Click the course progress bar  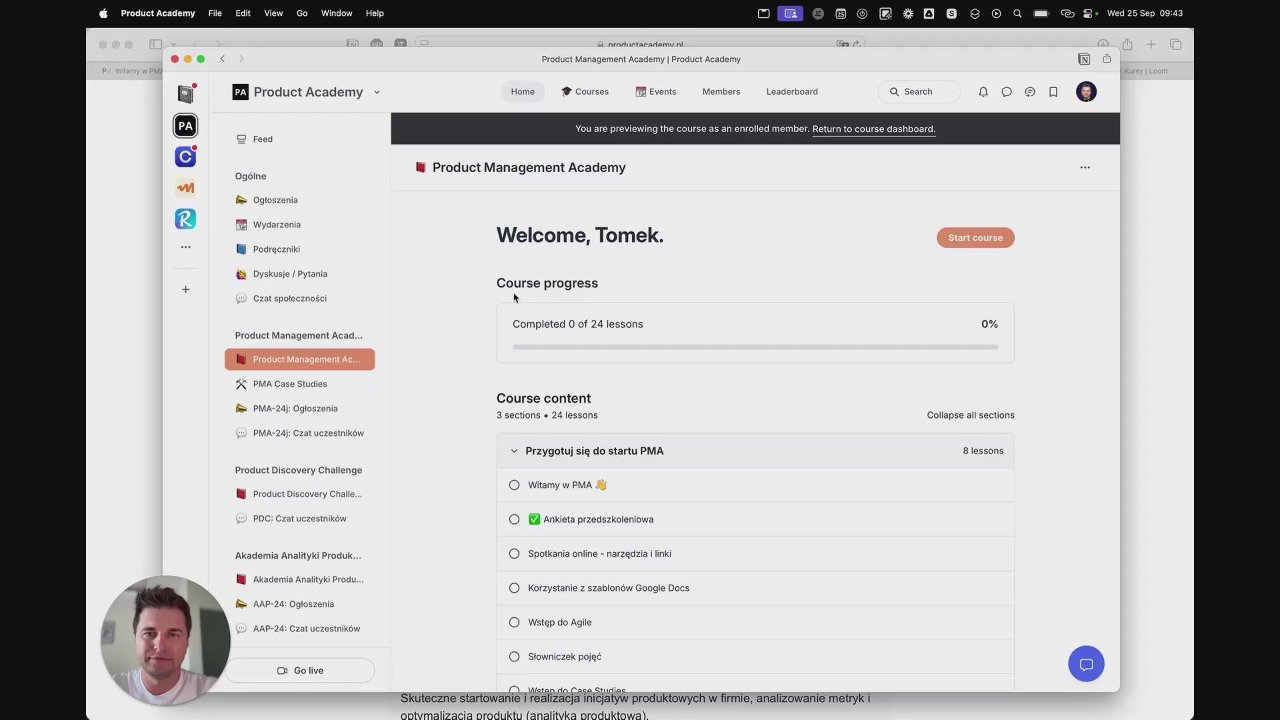755,347
